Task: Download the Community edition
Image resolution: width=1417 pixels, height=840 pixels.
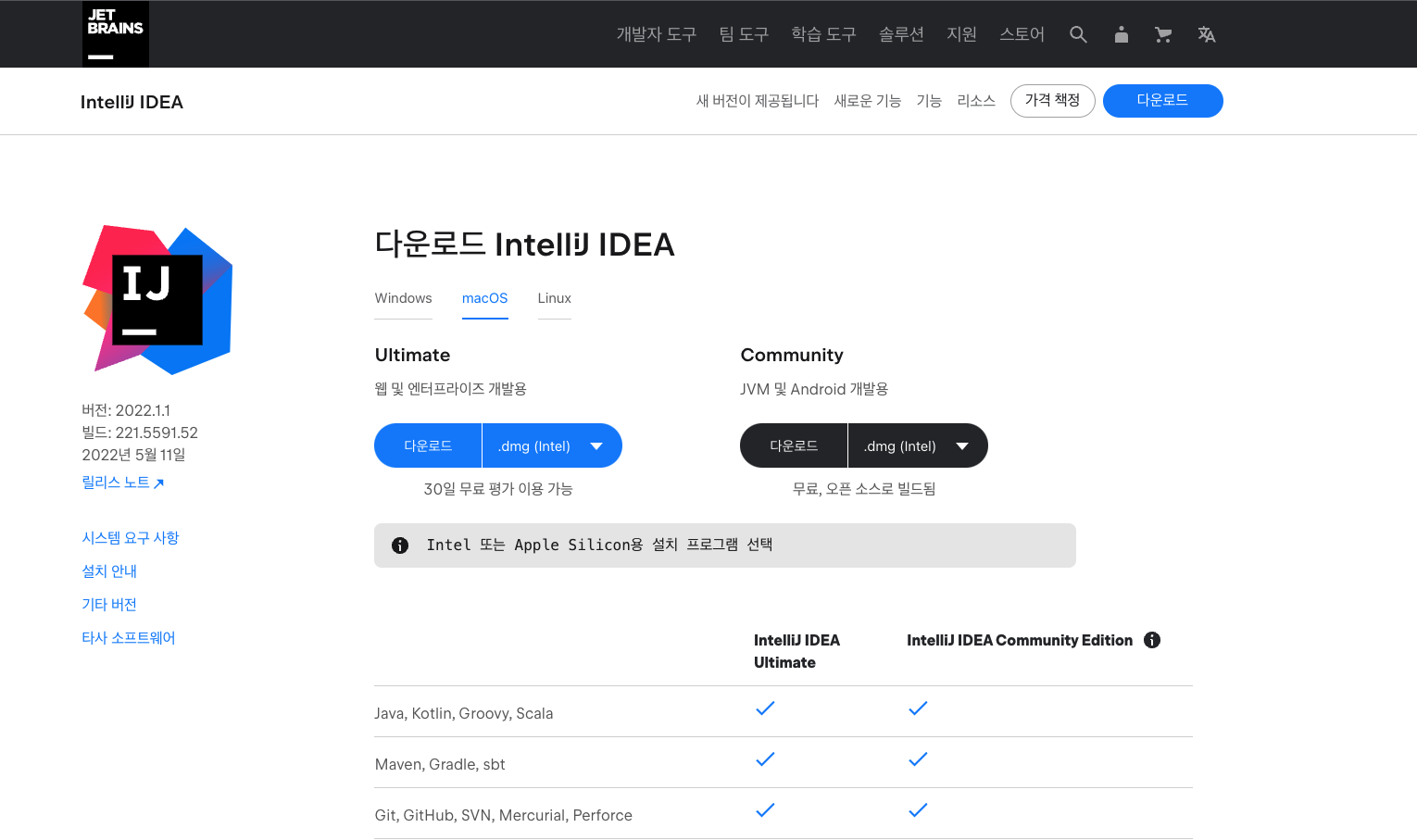Action: coord(794,445)
